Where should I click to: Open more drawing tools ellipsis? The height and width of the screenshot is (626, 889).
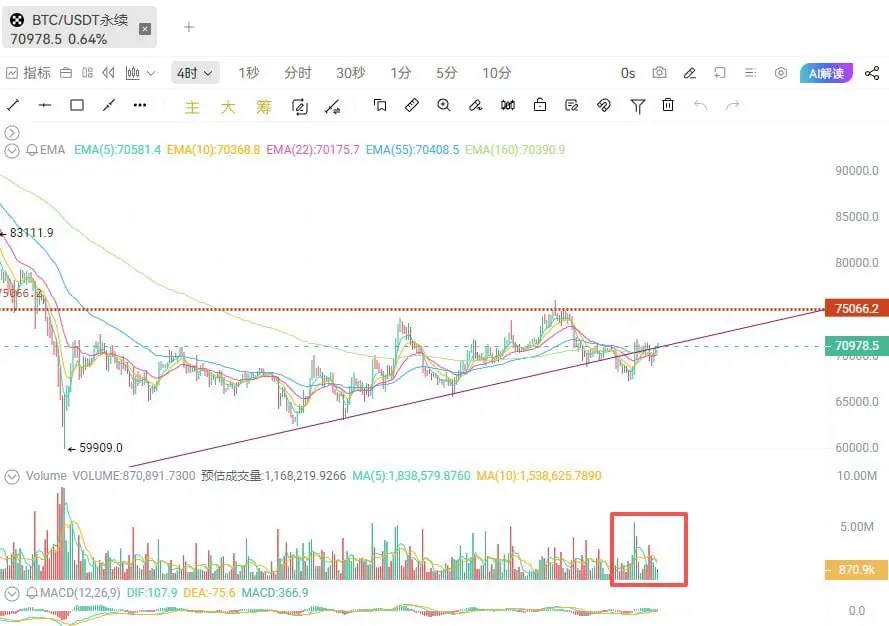point(140,105)
